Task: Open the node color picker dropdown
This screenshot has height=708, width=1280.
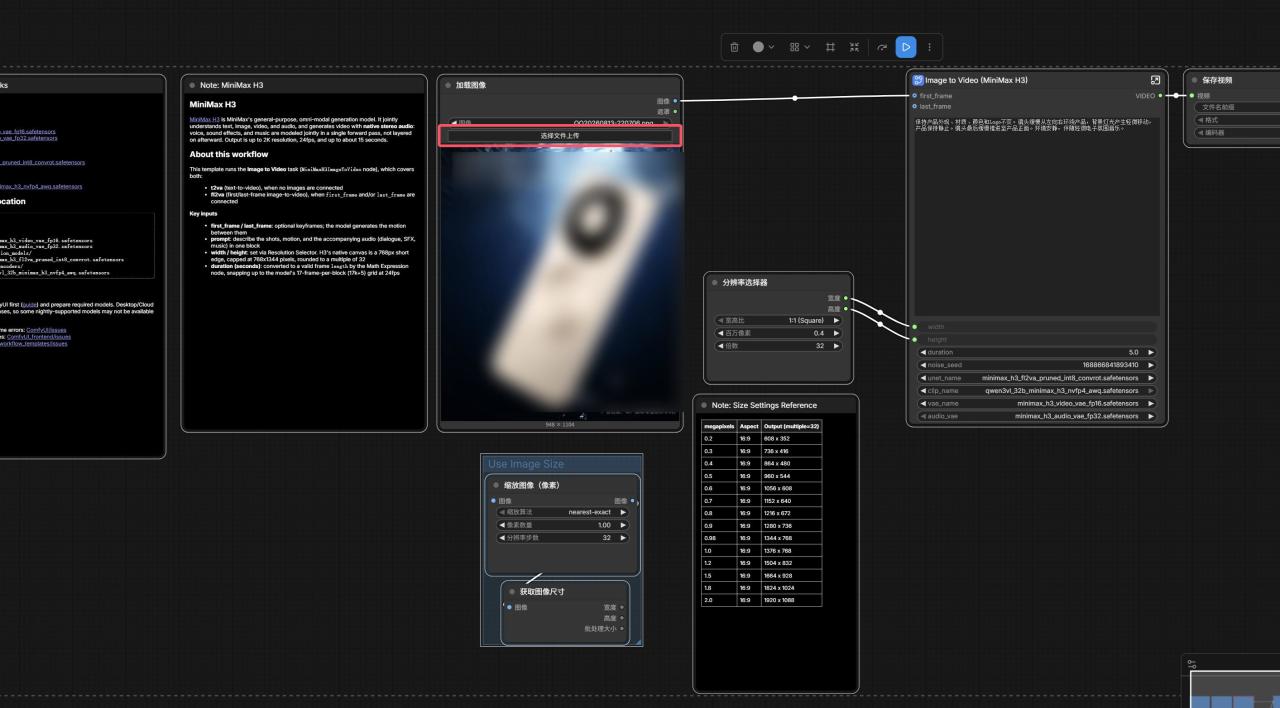Action: pos(764,47)
